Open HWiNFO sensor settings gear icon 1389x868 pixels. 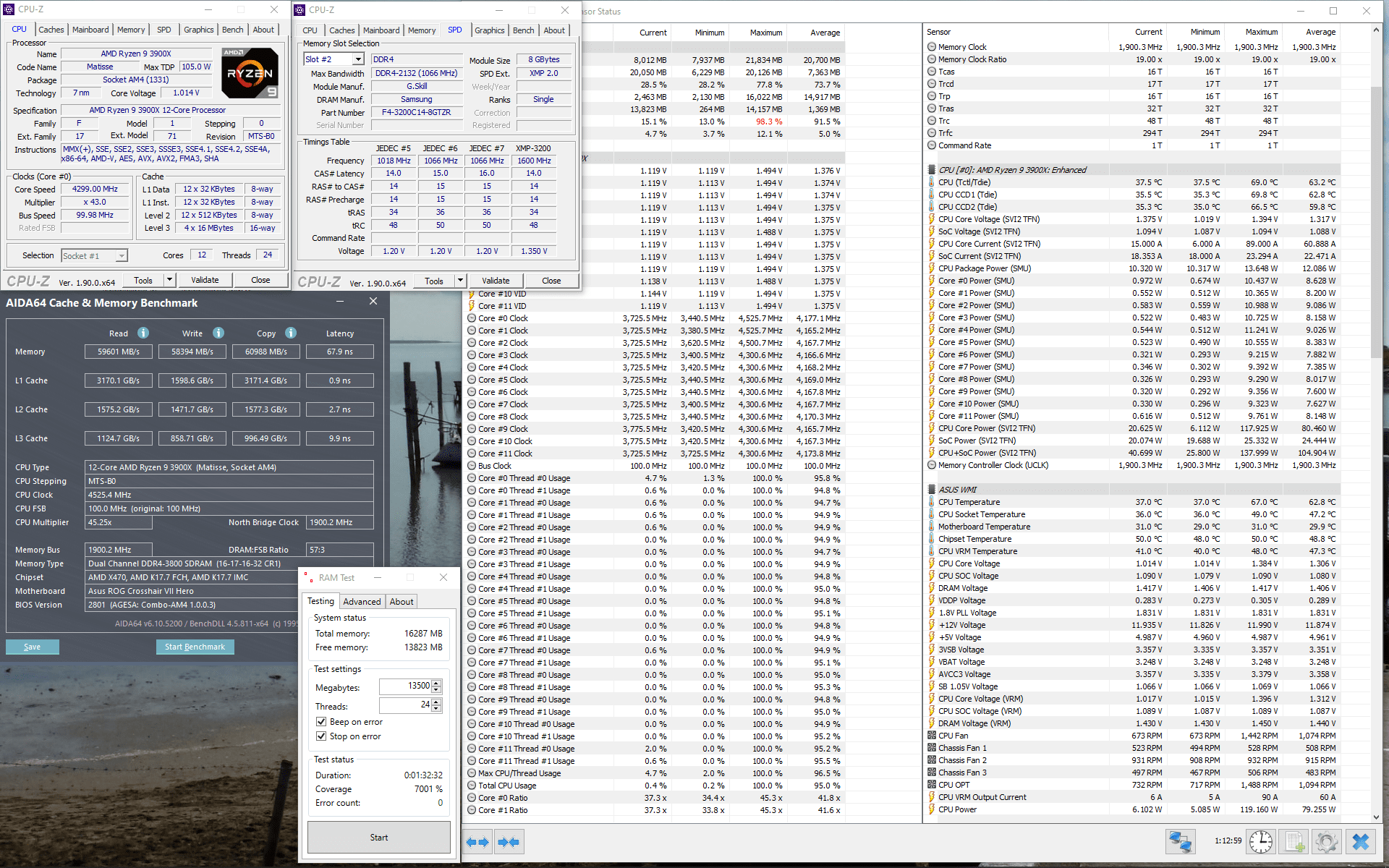(1327, 842)
